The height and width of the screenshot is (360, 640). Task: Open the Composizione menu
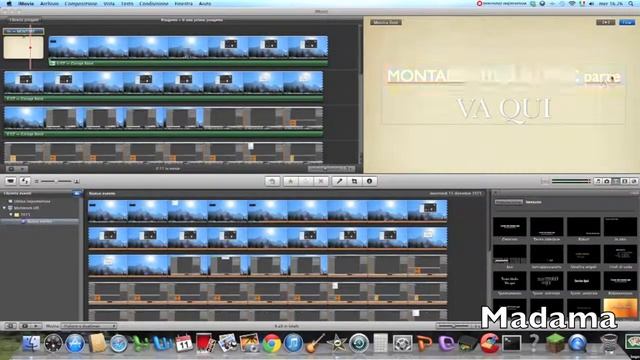tap(81, 3)
